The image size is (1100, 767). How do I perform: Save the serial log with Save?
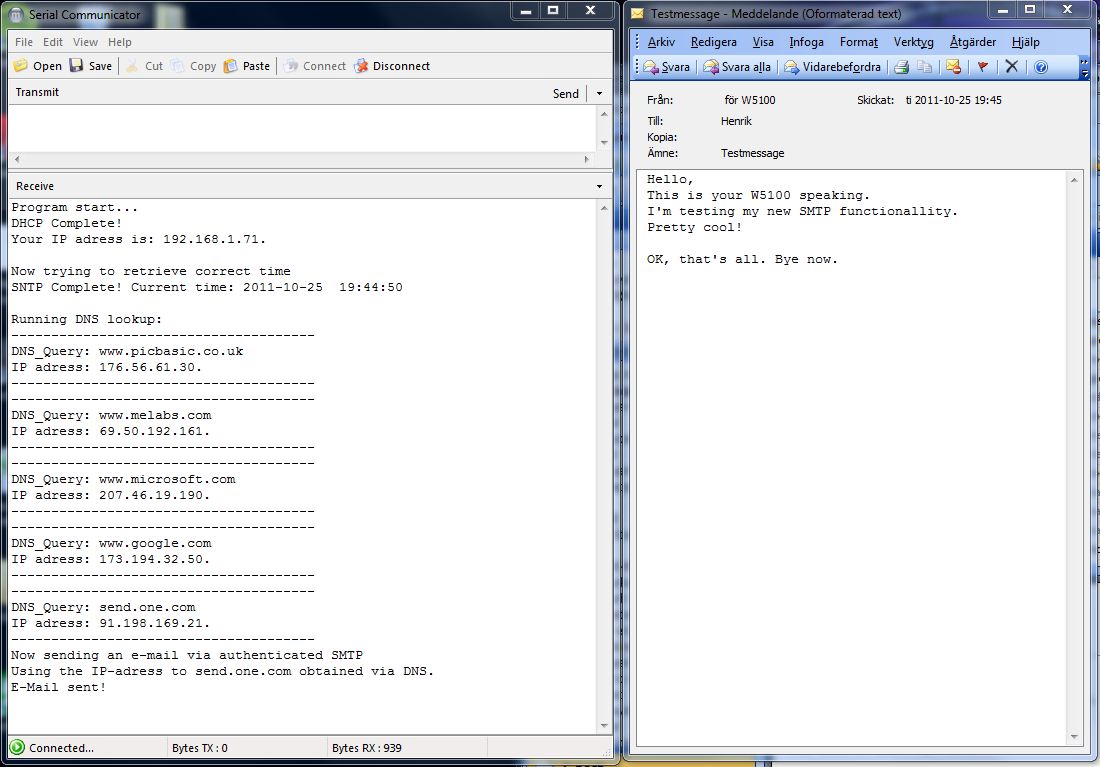point(90,66)
